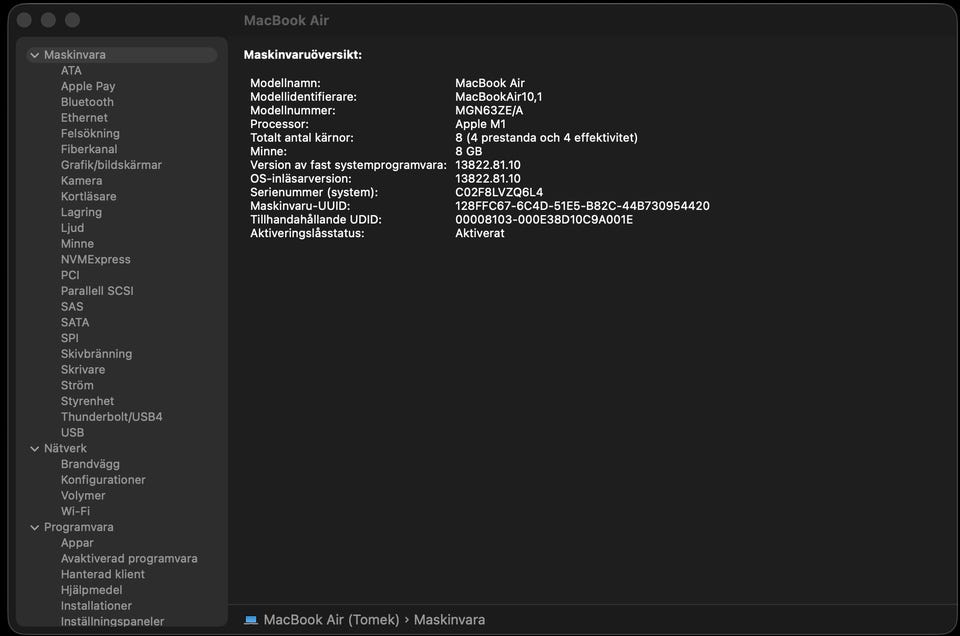960x636 pixels.
Task: Click the 8 GB memory value
Action: (468, 151)
